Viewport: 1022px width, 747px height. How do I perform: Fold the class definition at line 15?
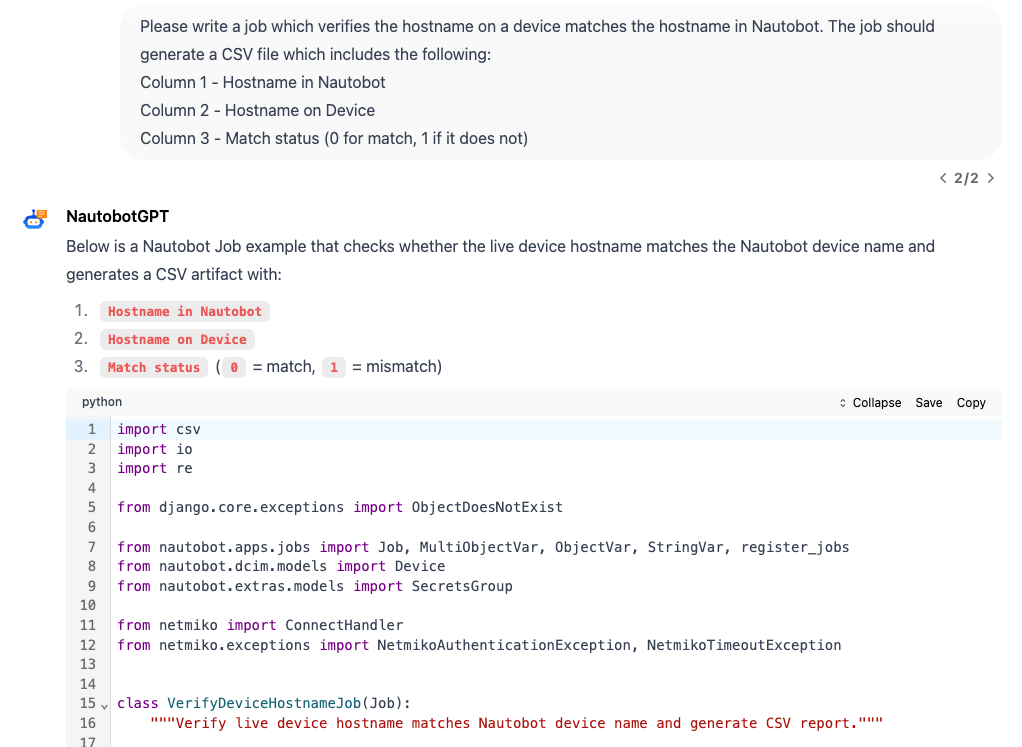coord(104,705)
